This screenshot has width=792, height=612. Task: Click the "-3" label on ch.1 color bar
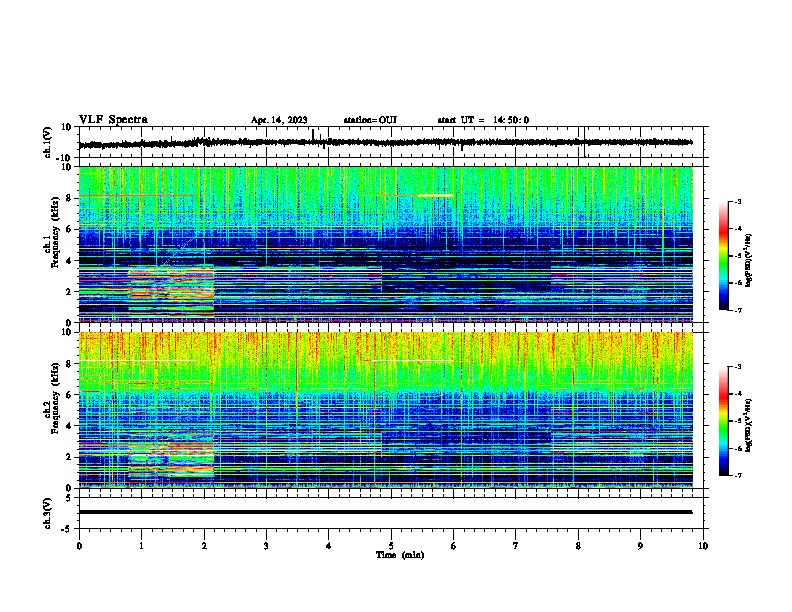point(737,201)
